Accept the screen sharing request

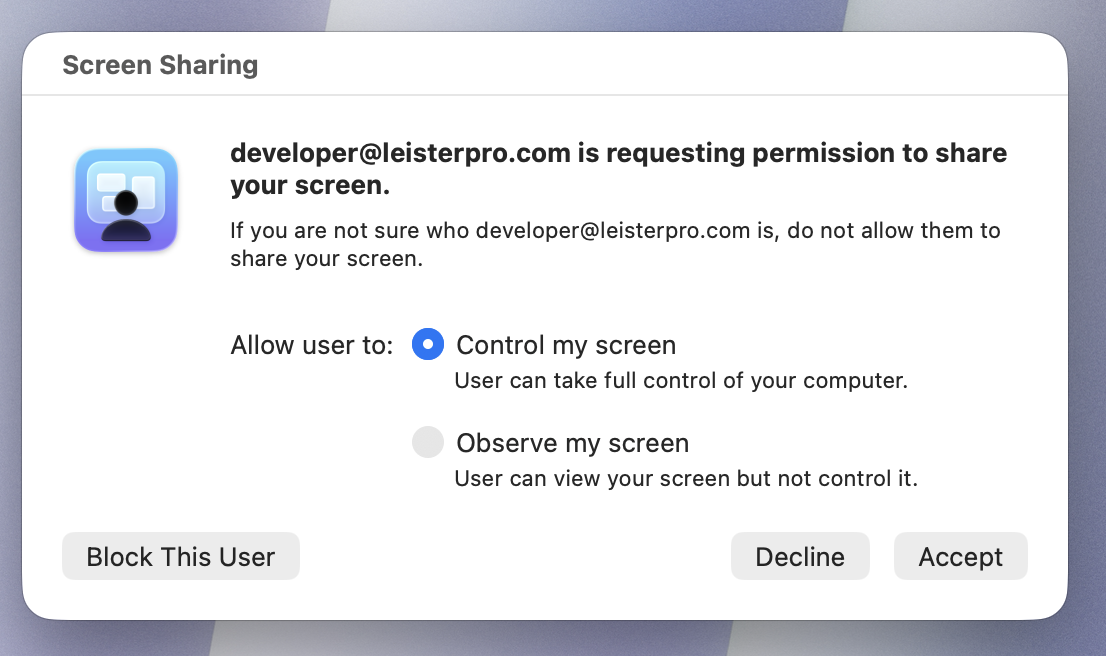(x=961, y=557)
